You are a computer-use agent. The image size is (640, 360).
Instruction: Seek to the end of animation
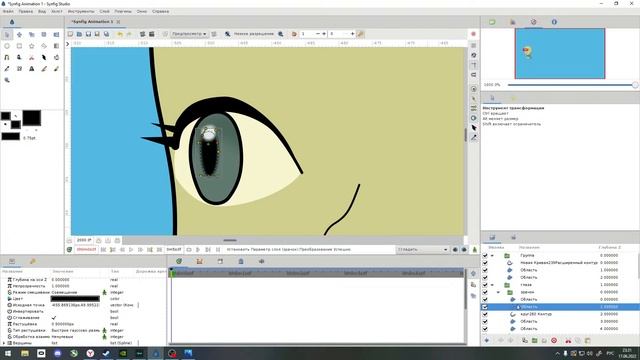coord(159,249)
